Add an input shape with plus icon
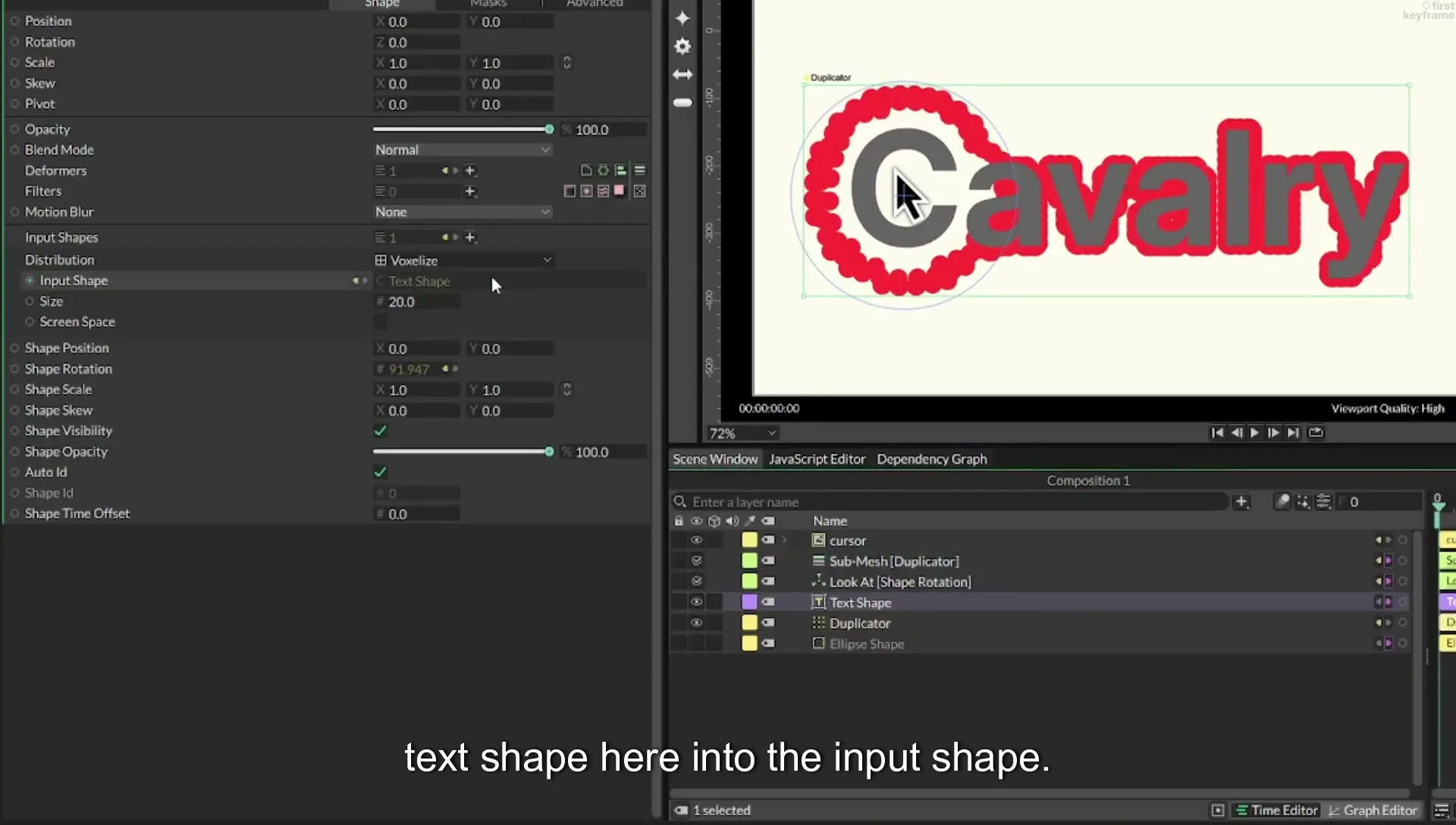This screenshot has width=1456, height=825. click(470, 237)
